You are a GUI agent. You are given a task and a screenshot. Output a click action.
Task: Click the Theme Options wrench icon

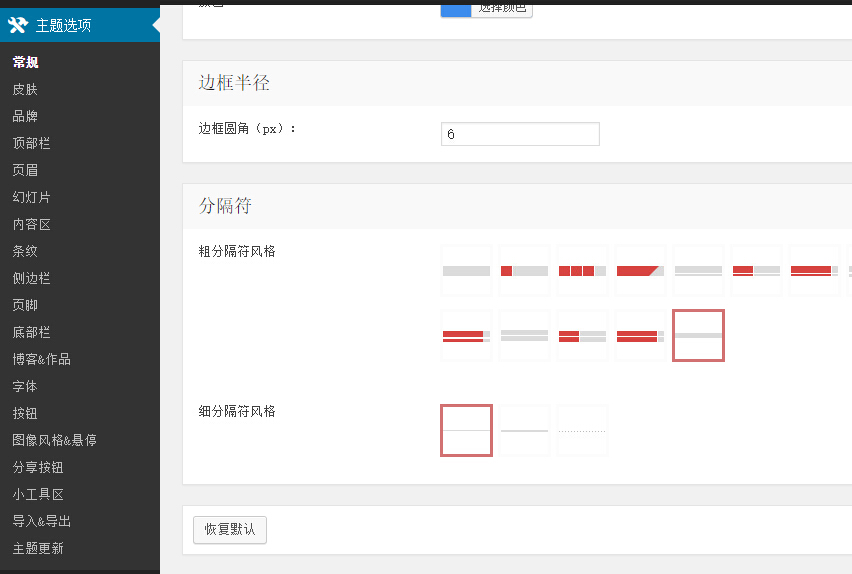click(x=17, y=25)
